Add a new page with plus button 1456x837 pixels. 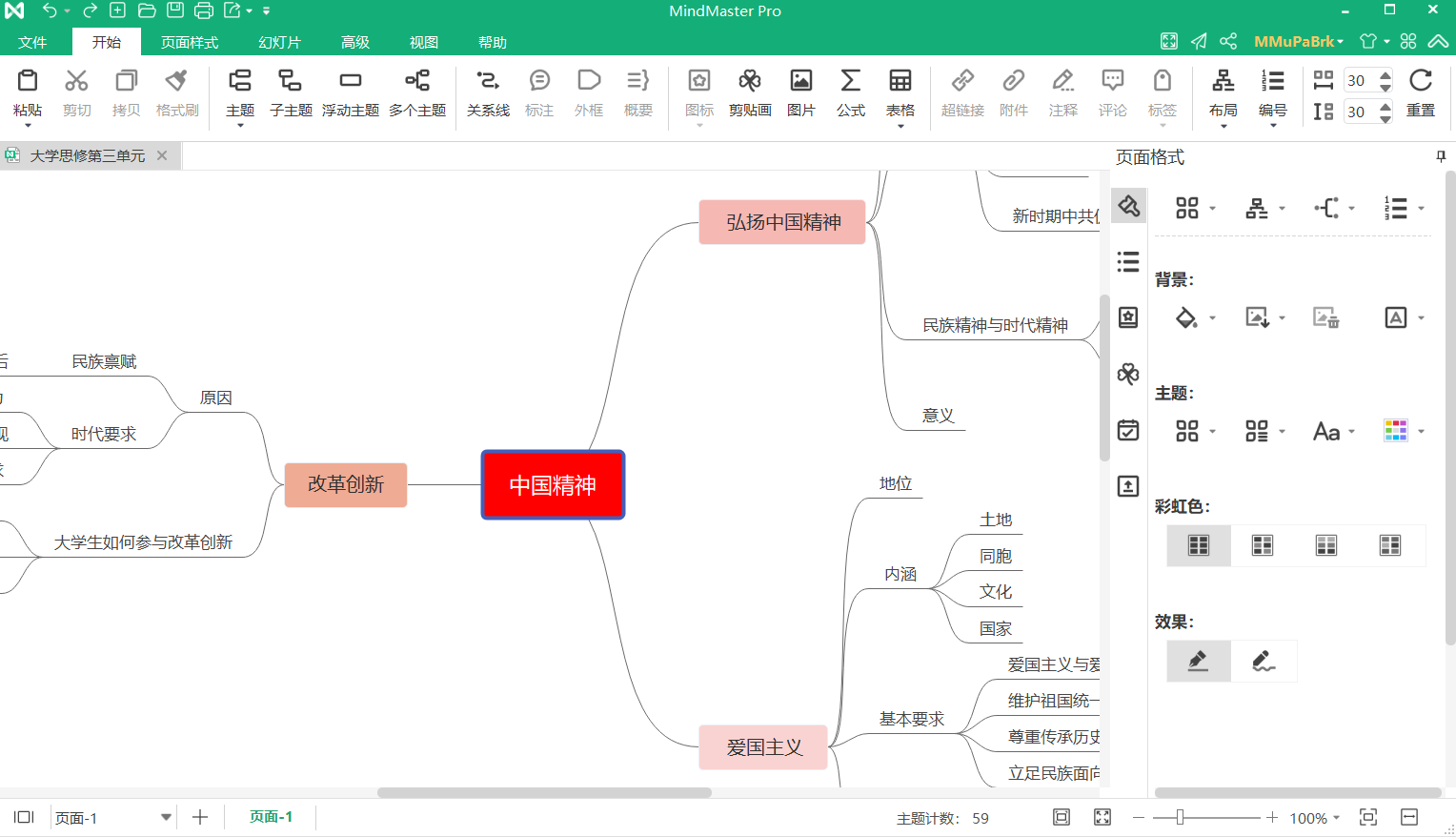click(200, 817)
